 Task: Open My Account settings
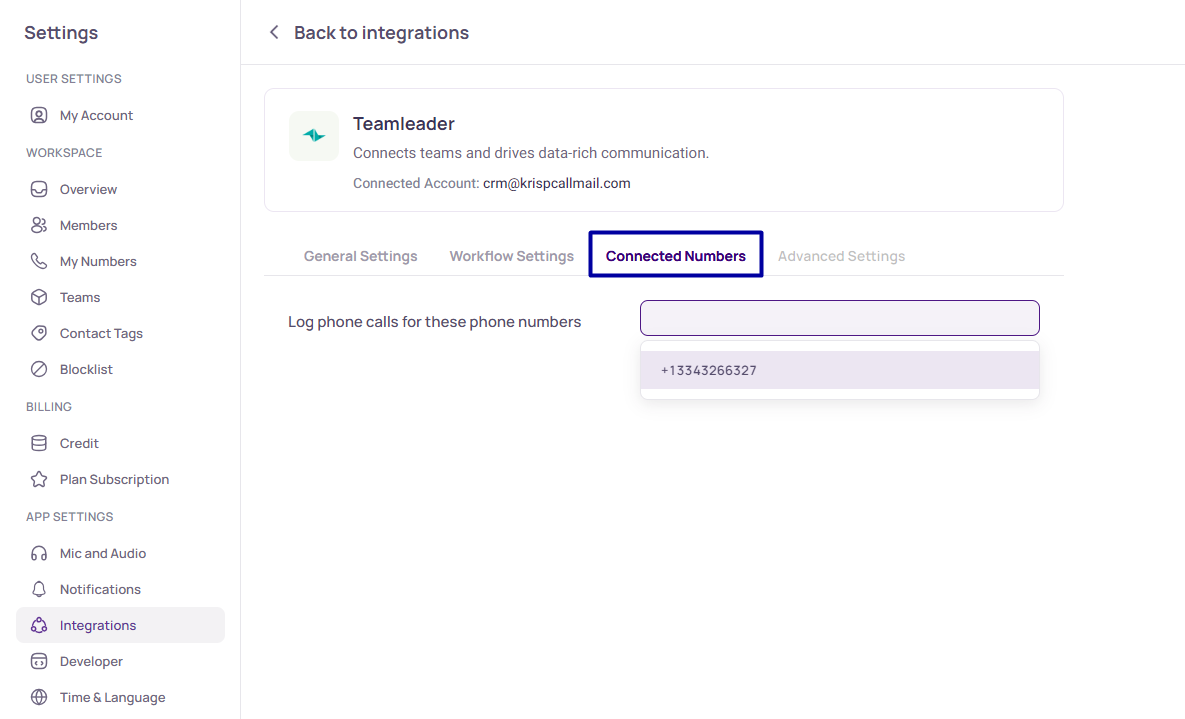[96, 116]
